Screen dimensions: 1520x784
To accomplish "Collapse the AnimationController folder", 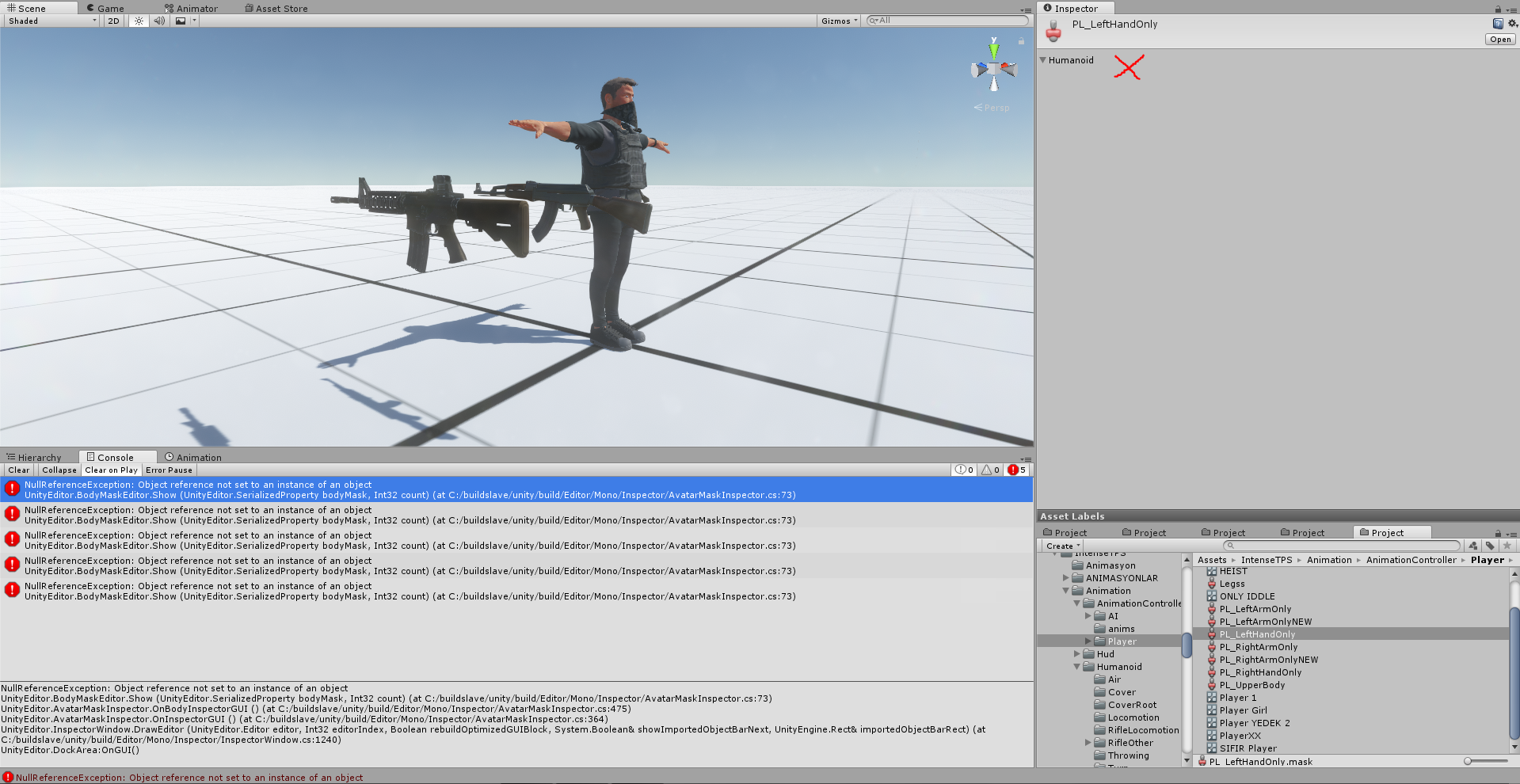I will (1076, 603).
